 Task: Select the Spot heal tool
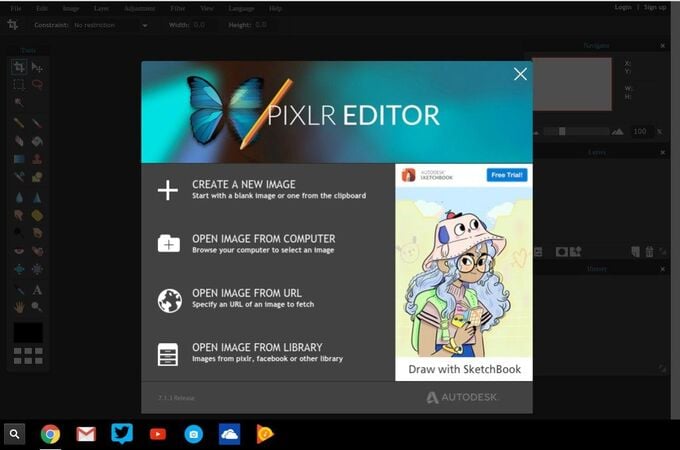37,251
